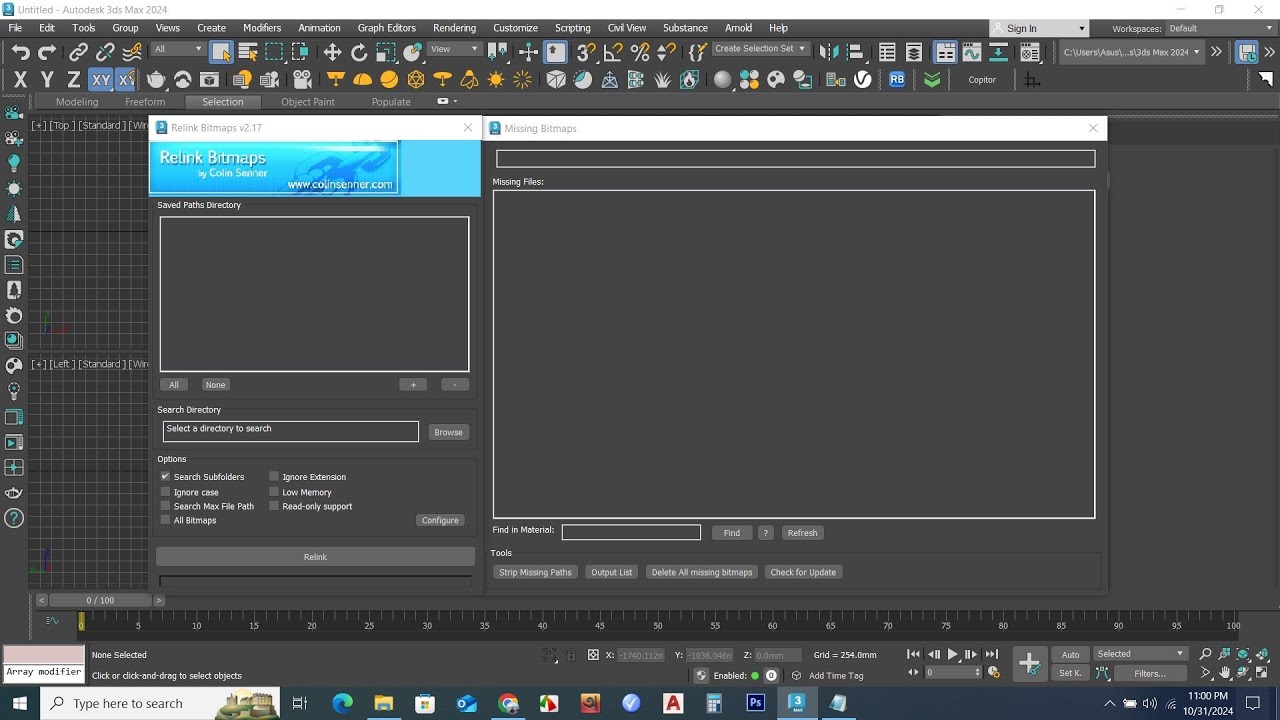Expand toolbar overflow double chevron

click(x=1216, y=52)
